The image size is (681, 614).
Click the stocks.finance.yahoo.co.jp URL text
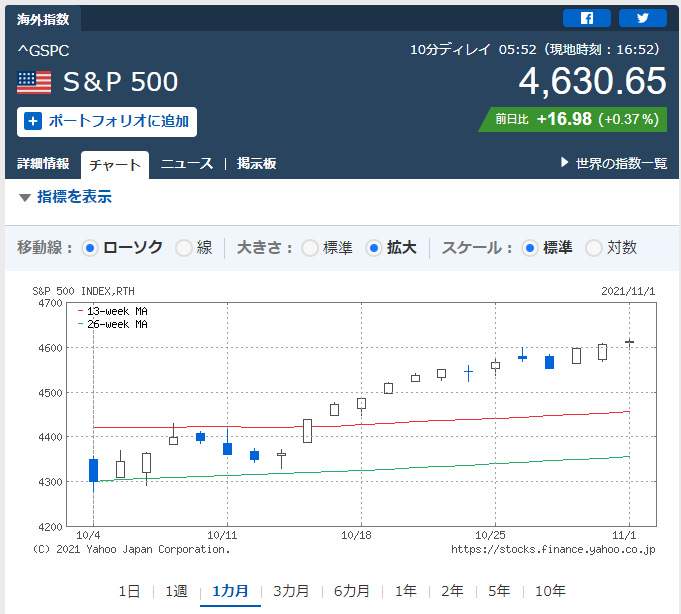click(553, 550)
